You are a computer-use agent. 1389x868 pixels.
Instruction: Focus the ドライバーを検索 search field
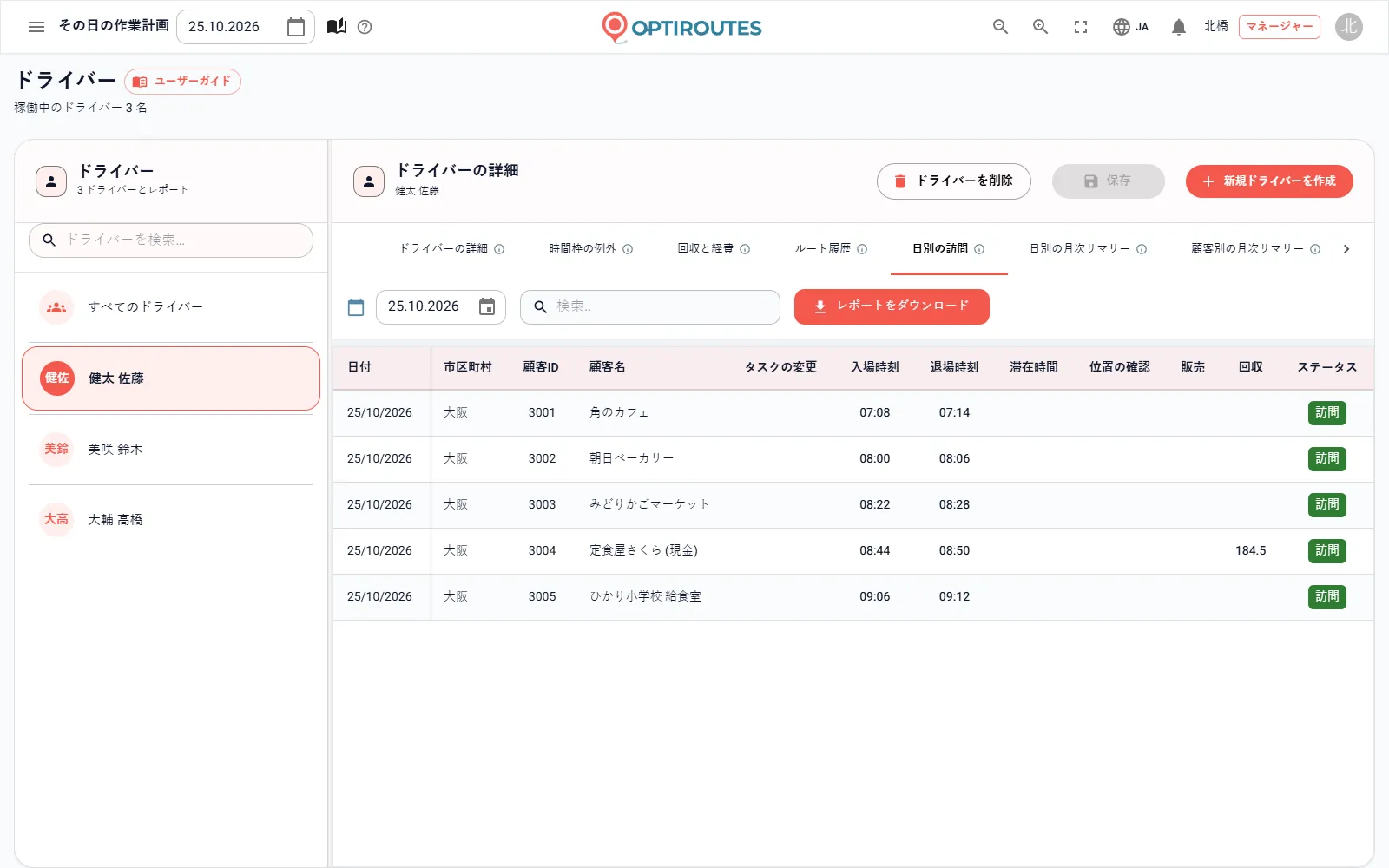pos(171,240)
